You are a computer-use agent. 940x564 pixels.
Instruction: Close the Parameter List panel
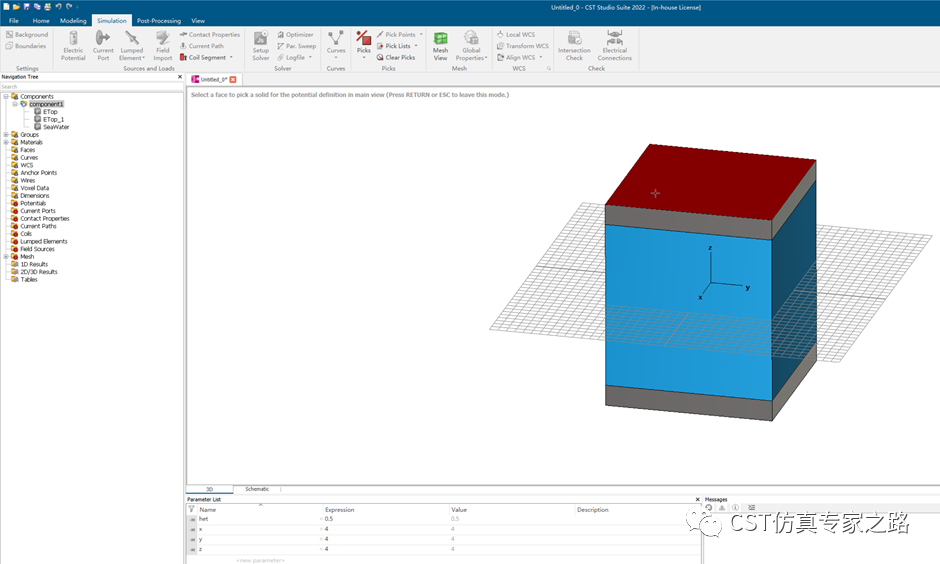697,499
